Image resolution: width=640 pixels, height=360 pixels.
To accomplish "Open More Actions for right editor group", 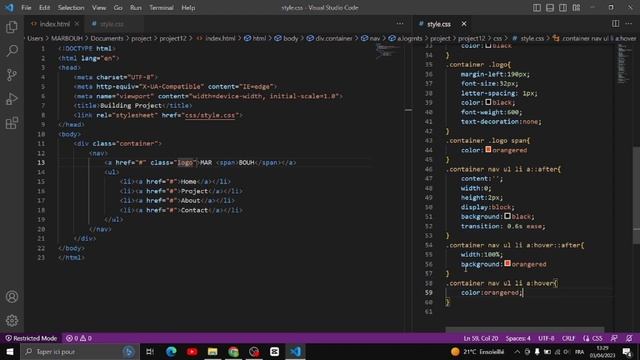I will point(629,24).
